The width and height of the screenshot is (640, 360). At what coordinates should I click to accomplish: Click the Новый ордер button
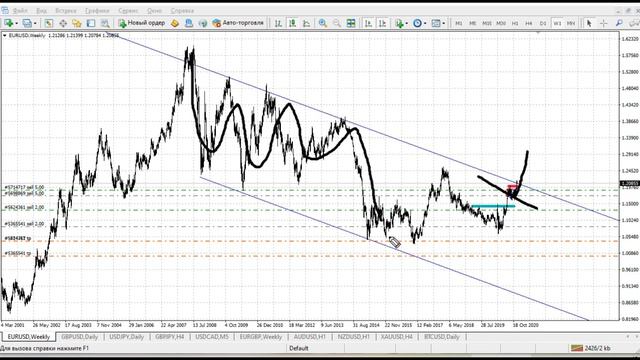tap(142, 23)
